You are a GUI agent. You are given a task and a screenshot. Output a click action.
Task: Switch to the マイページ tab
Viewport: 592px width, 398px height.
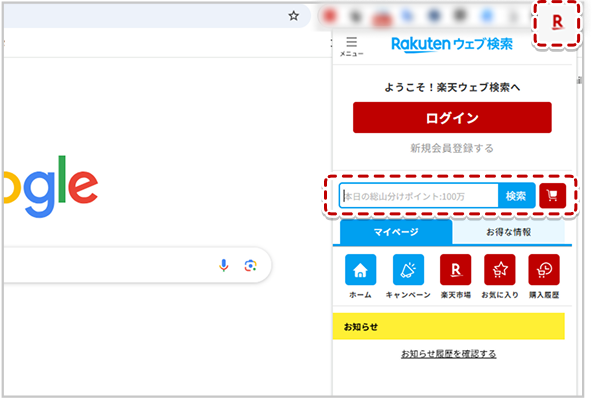point(396,232)
